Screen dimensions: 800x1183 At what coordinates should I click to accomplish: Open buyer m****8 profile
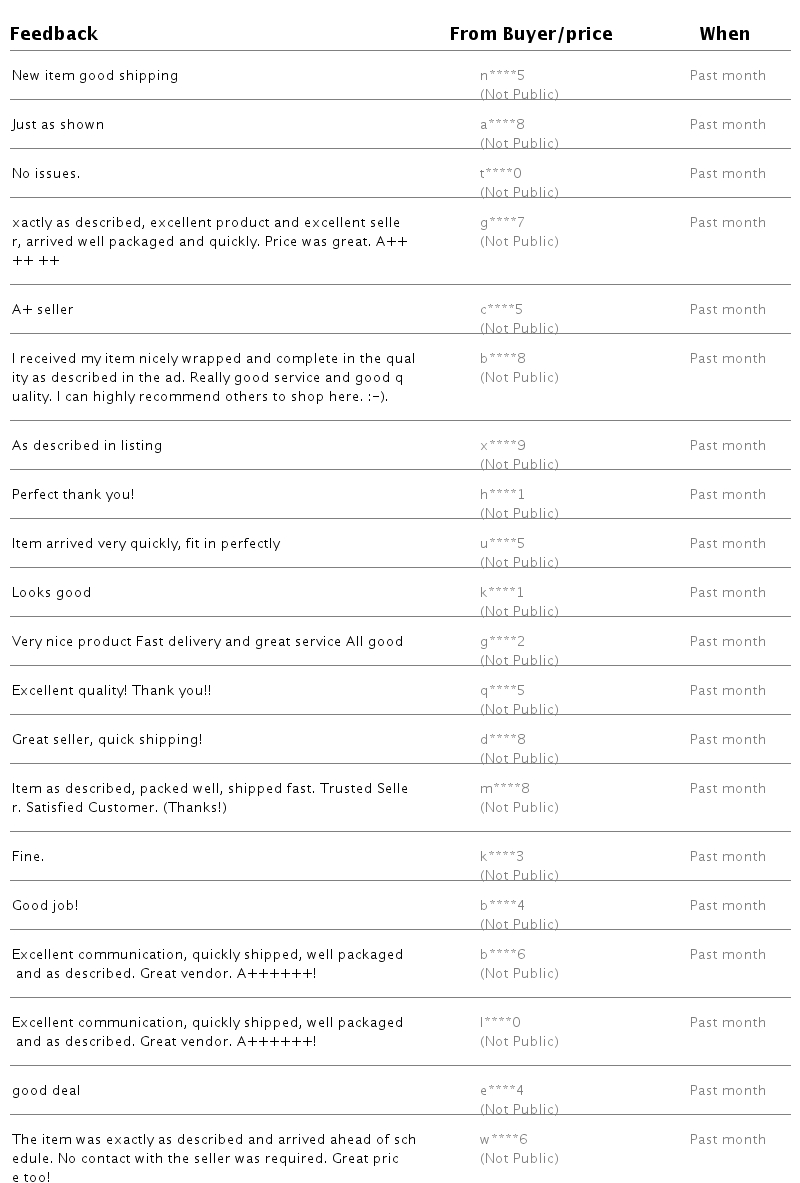point(505,788)
